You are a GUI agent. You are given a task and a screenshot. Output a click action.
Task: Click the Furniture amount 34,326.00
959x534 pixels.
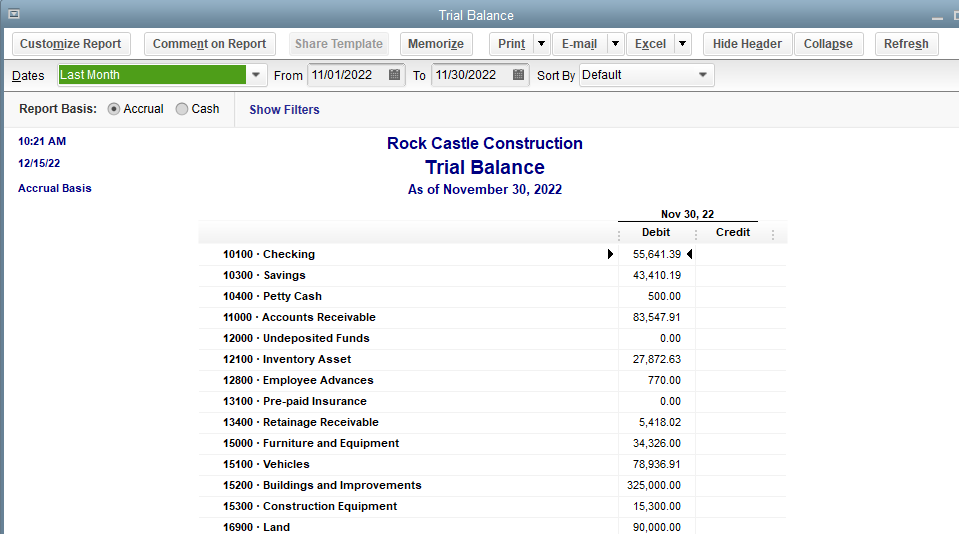[657, 443]
